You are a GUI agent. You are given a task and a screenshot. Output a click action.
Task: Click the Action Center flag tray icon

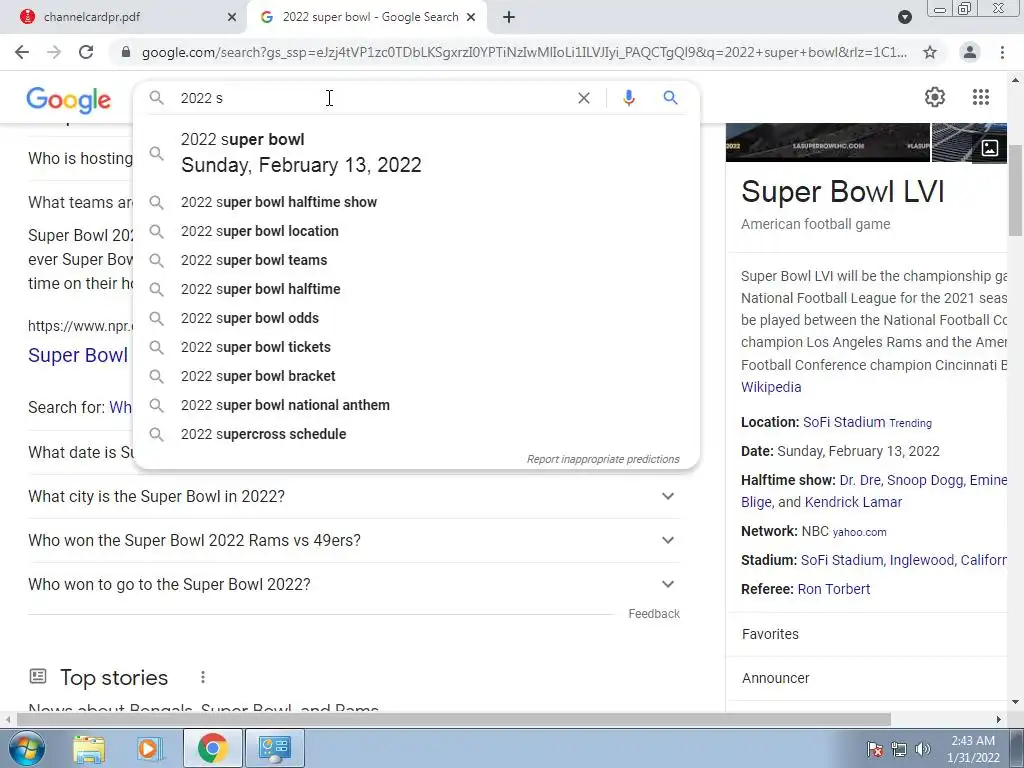tap(874, 749)
